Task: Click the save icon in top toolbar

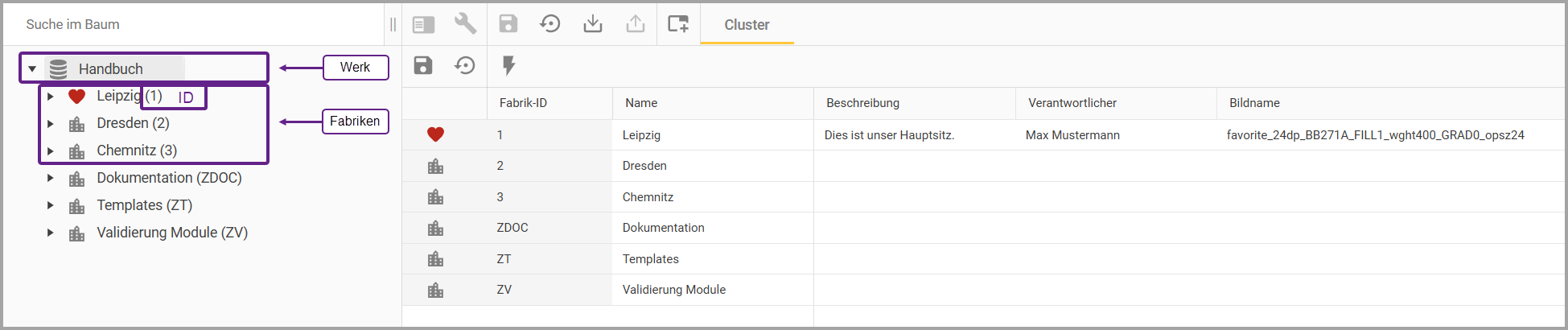Action: point(508,24)
